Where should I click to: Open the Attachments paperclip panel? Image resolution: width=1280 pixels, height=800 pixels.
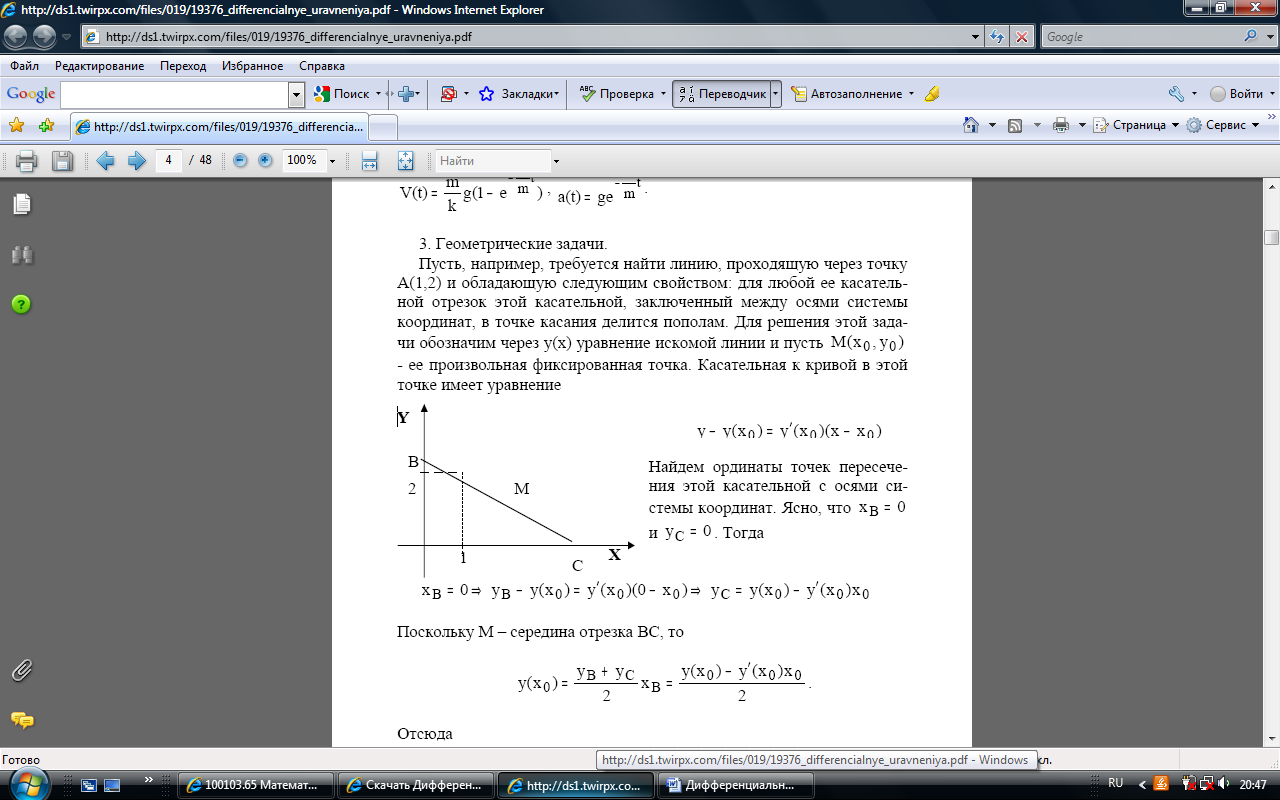(x=22, y=671)
